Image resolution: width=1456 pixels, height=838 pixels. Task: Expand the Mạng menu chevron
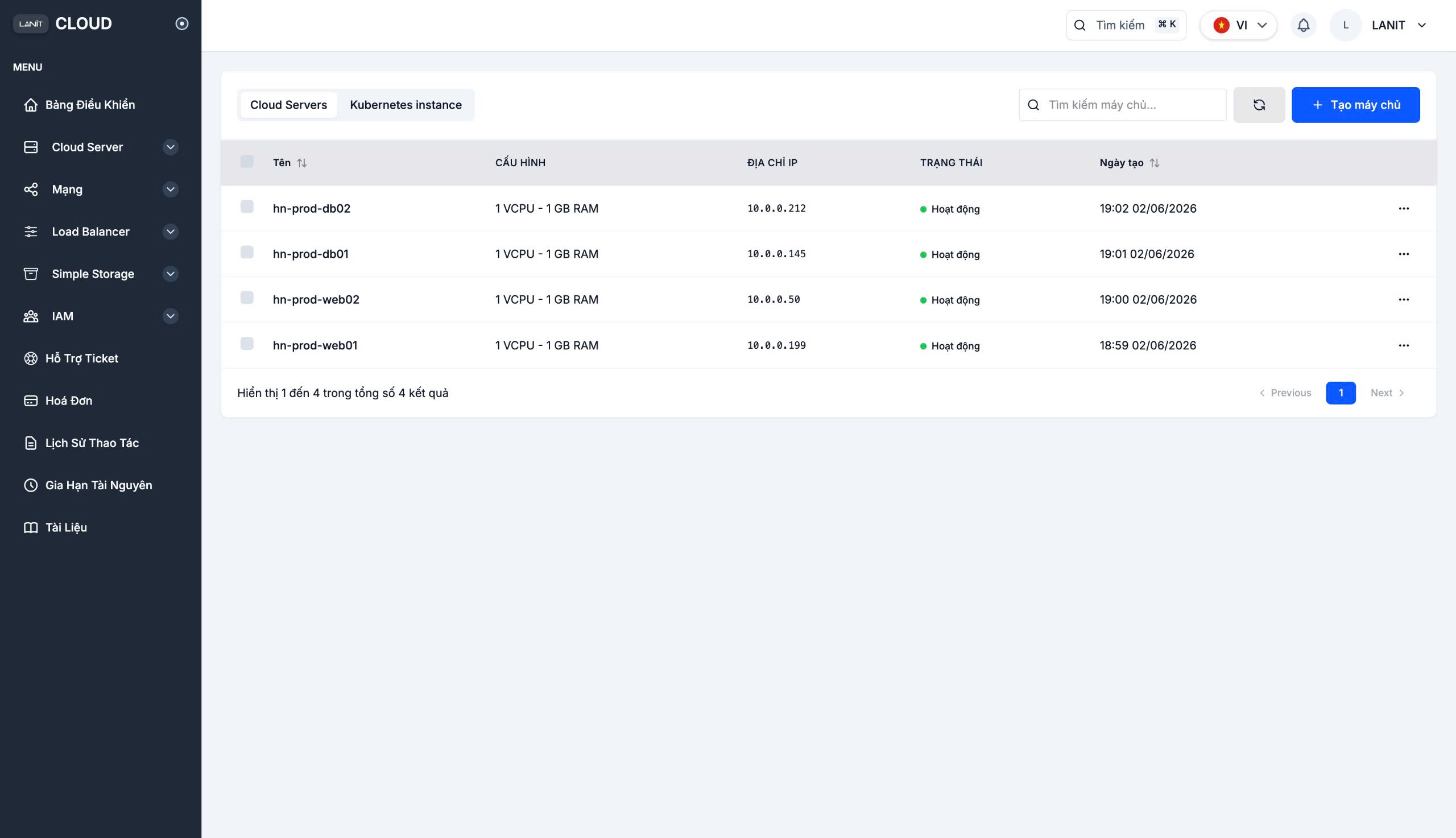point(170,189)
